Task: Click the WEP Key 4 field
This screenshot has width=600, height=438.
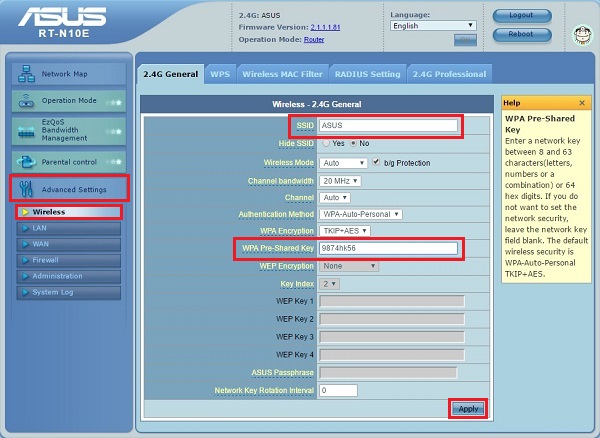Action: coord(392,355)
